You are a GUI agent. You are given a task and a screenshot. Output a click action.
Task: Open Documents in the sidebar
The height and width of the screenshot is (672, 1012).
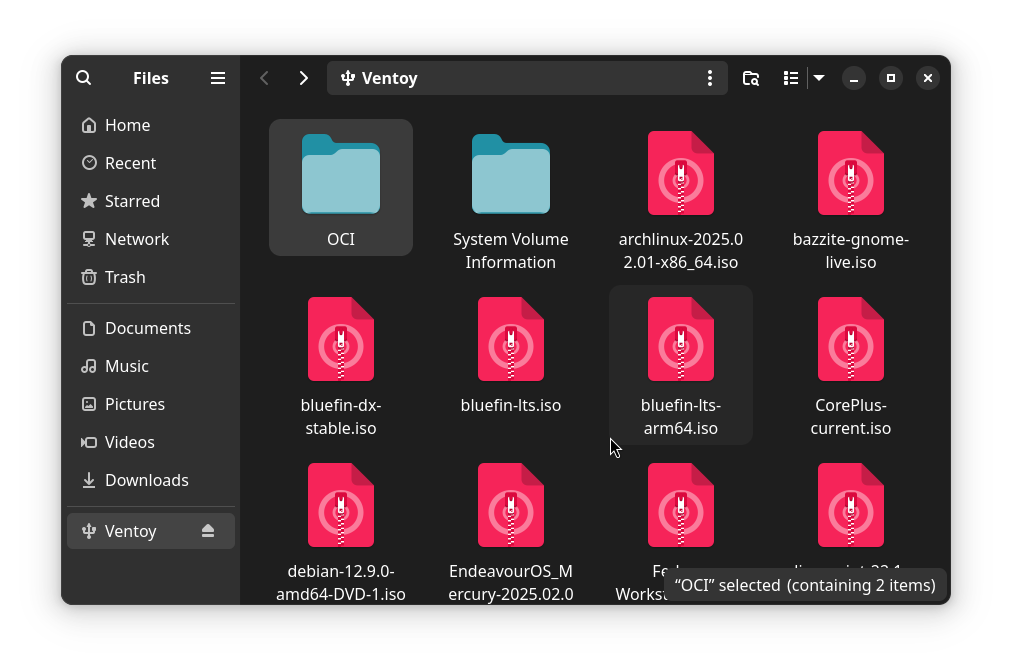click(x=151, y=329)
